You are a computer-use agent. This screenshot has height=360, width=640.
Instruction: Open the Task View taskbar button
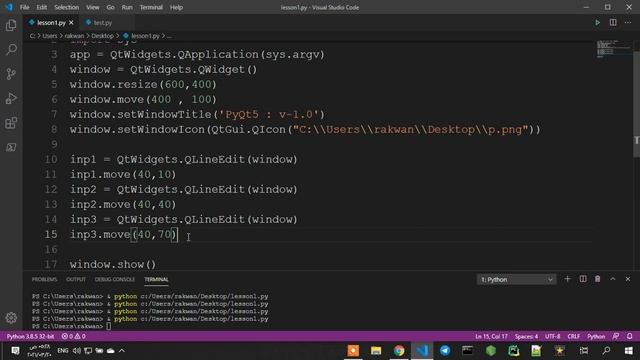(584, 351)
